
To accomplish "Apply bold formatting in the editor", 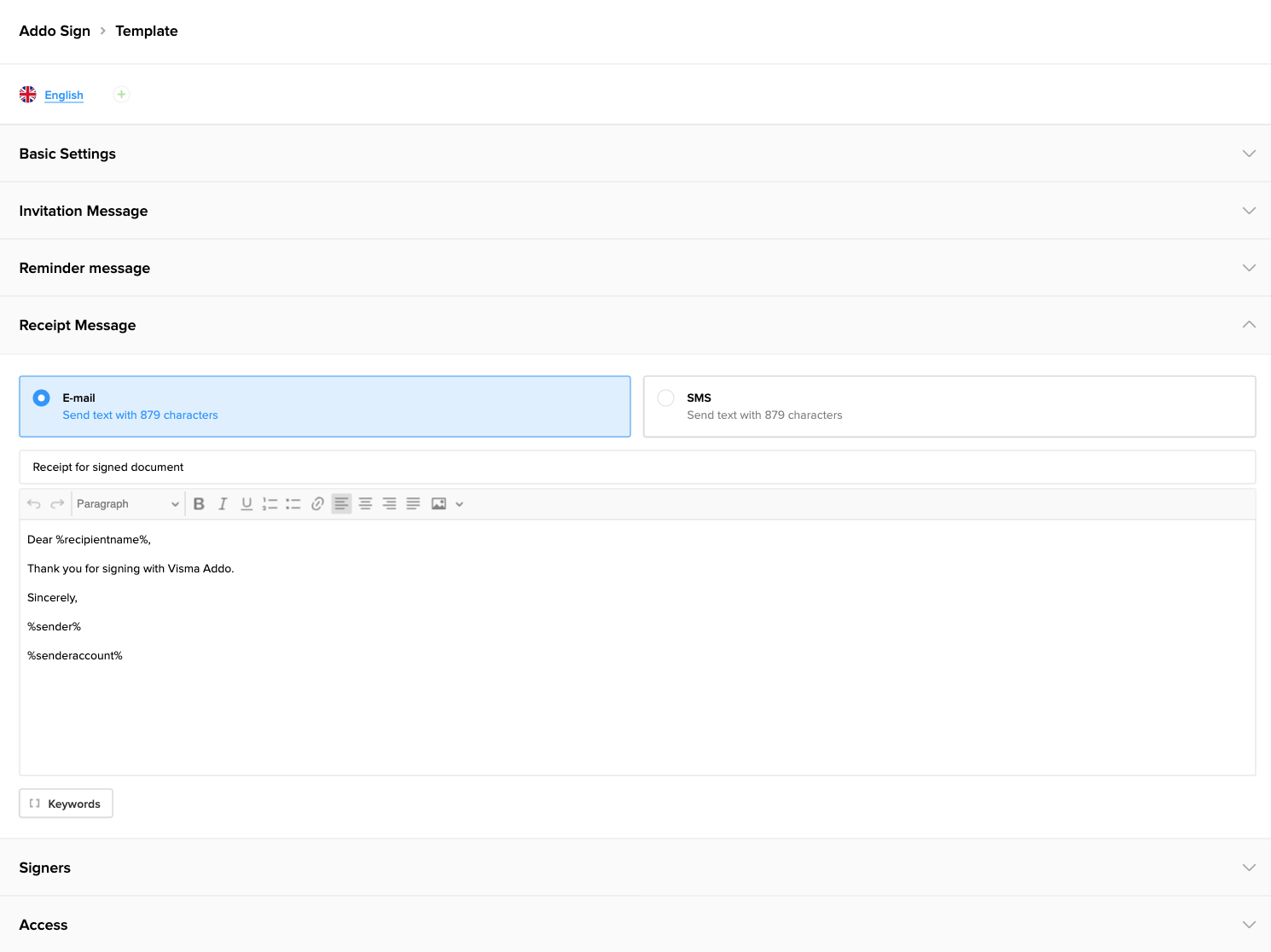I will point(198,503).
